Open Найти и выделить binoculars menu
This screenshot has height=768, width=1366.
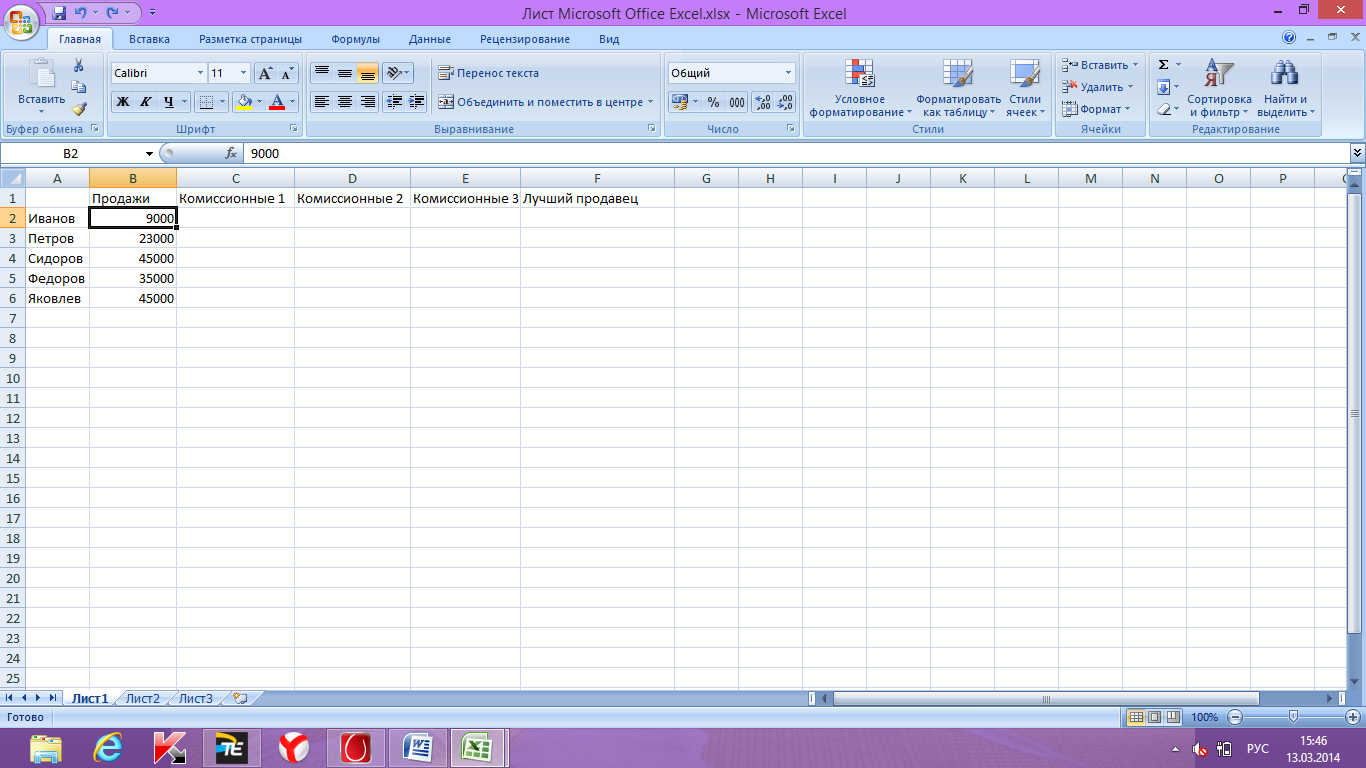(x=1285, y=88)
